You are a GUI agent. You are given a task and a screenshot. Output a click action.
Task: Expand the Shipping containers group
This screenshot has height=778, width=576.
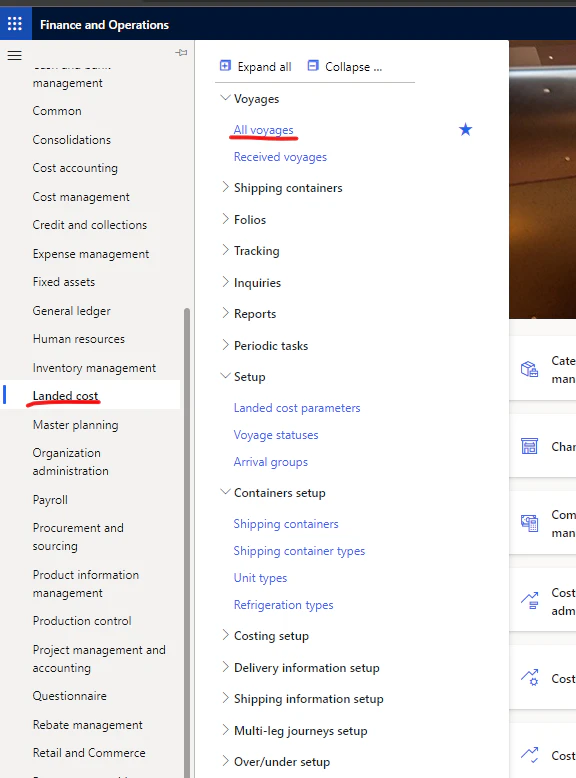tap(225, 187)
